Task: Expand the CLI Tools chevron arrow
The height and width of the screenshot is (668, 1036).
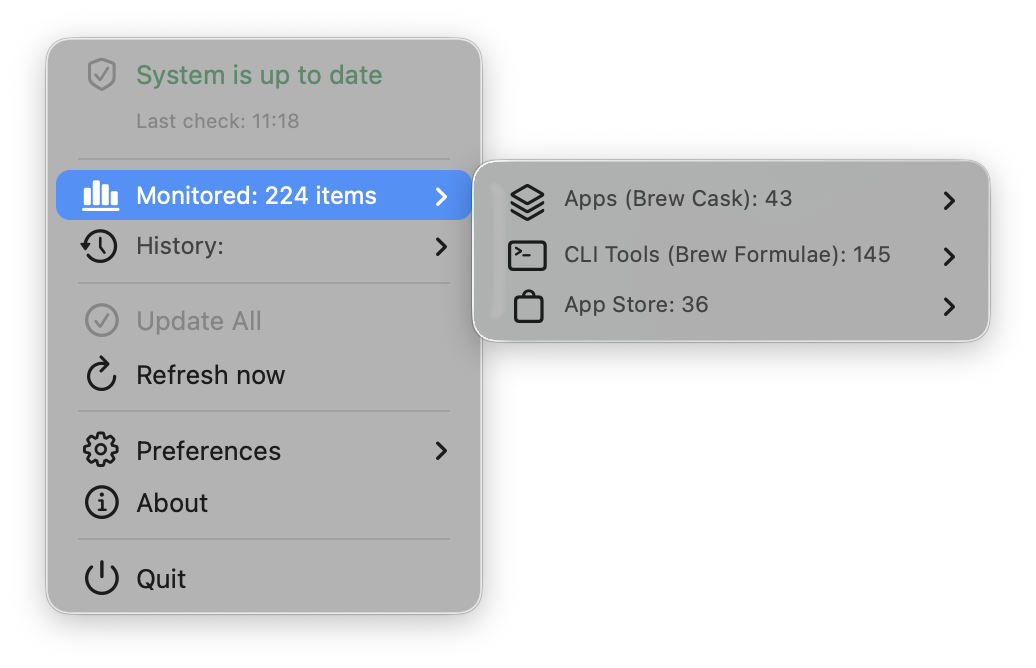Action: tap(950, 257)
